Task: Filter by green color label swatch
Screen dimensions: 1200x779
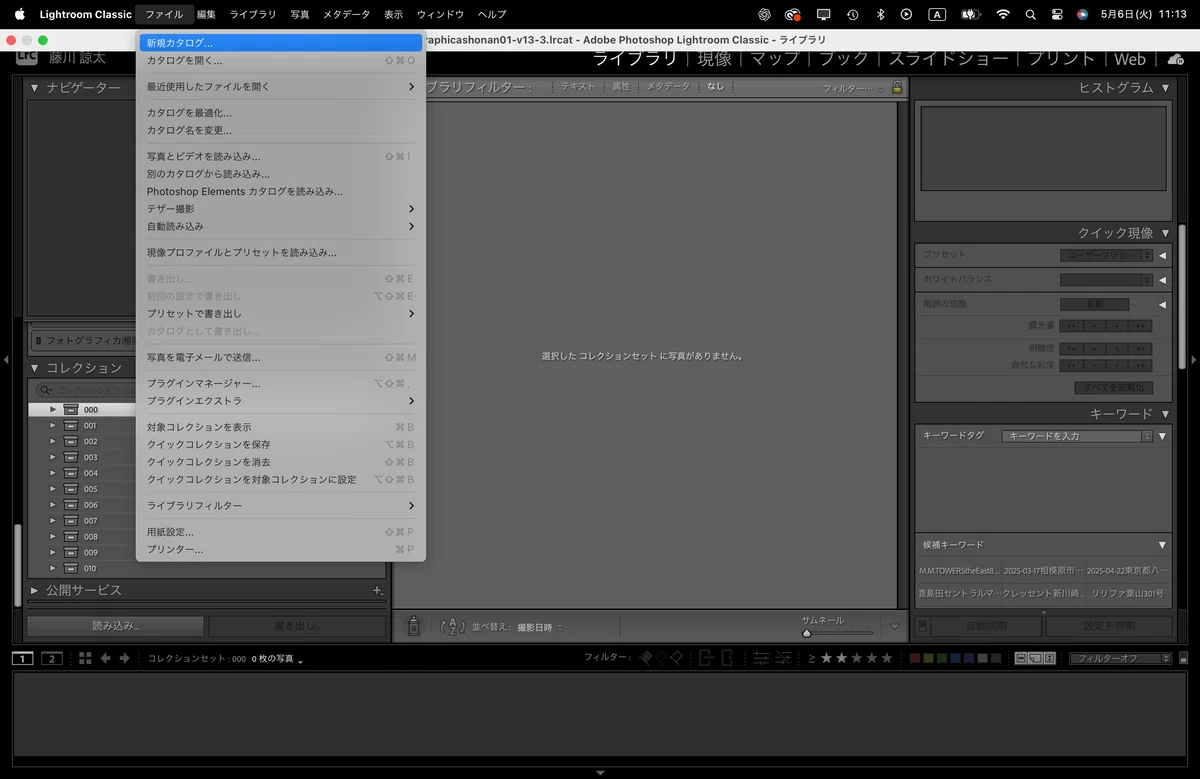Action: click(x=941, y=658)
